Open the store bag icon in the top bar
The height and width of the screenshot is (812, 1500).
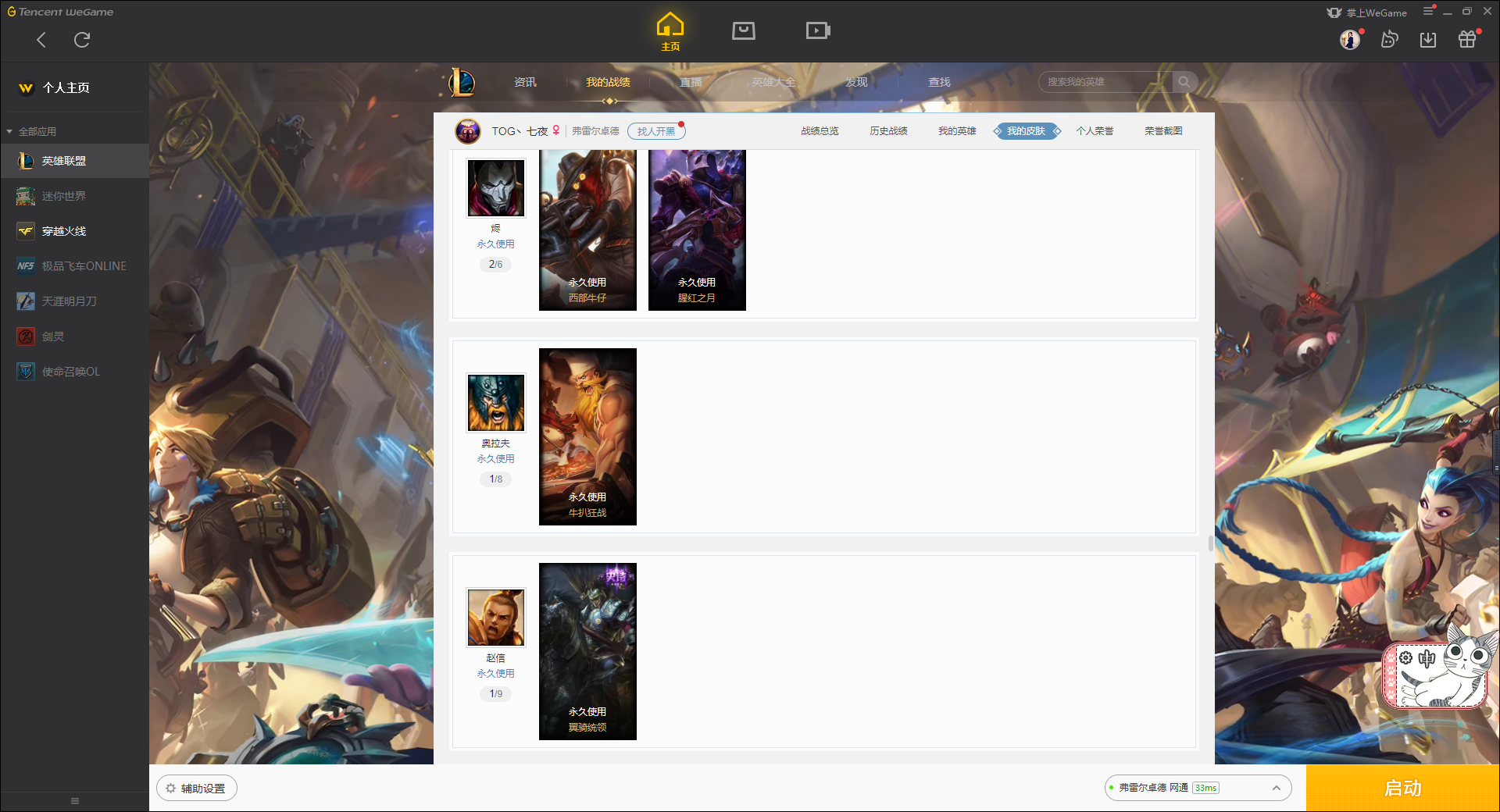[x=744, y=30]
